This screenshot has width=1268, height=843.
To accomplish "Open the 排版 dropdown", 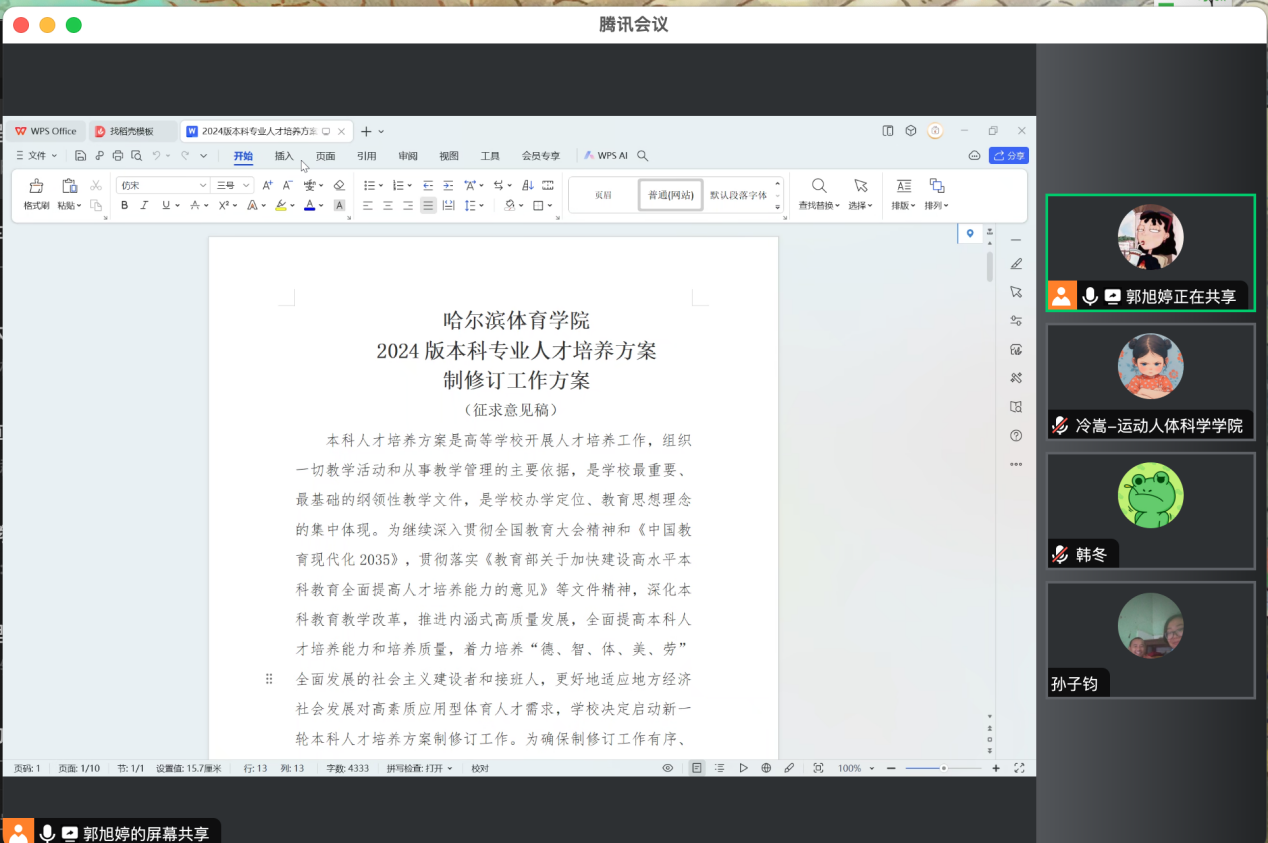I will [903, 205].
